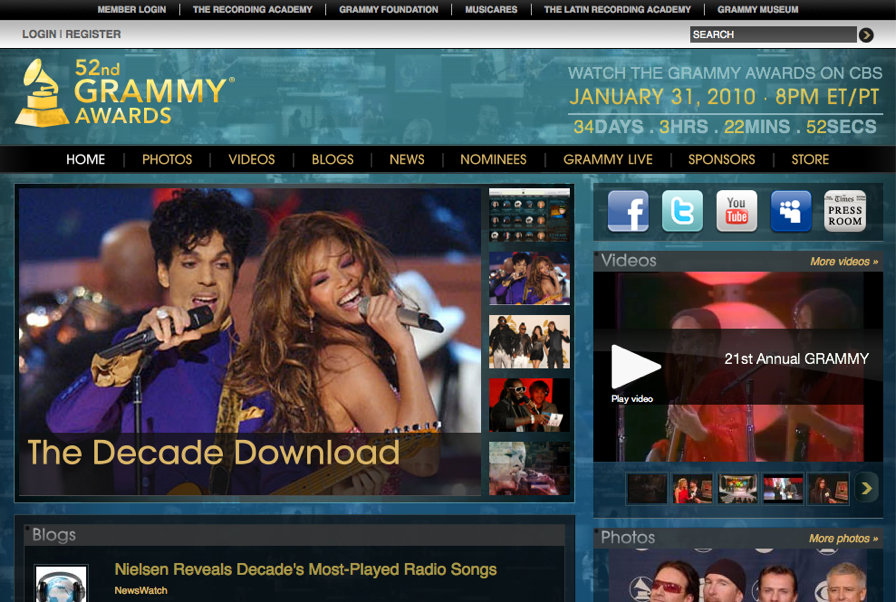Open More photos link

click(841, 537)
